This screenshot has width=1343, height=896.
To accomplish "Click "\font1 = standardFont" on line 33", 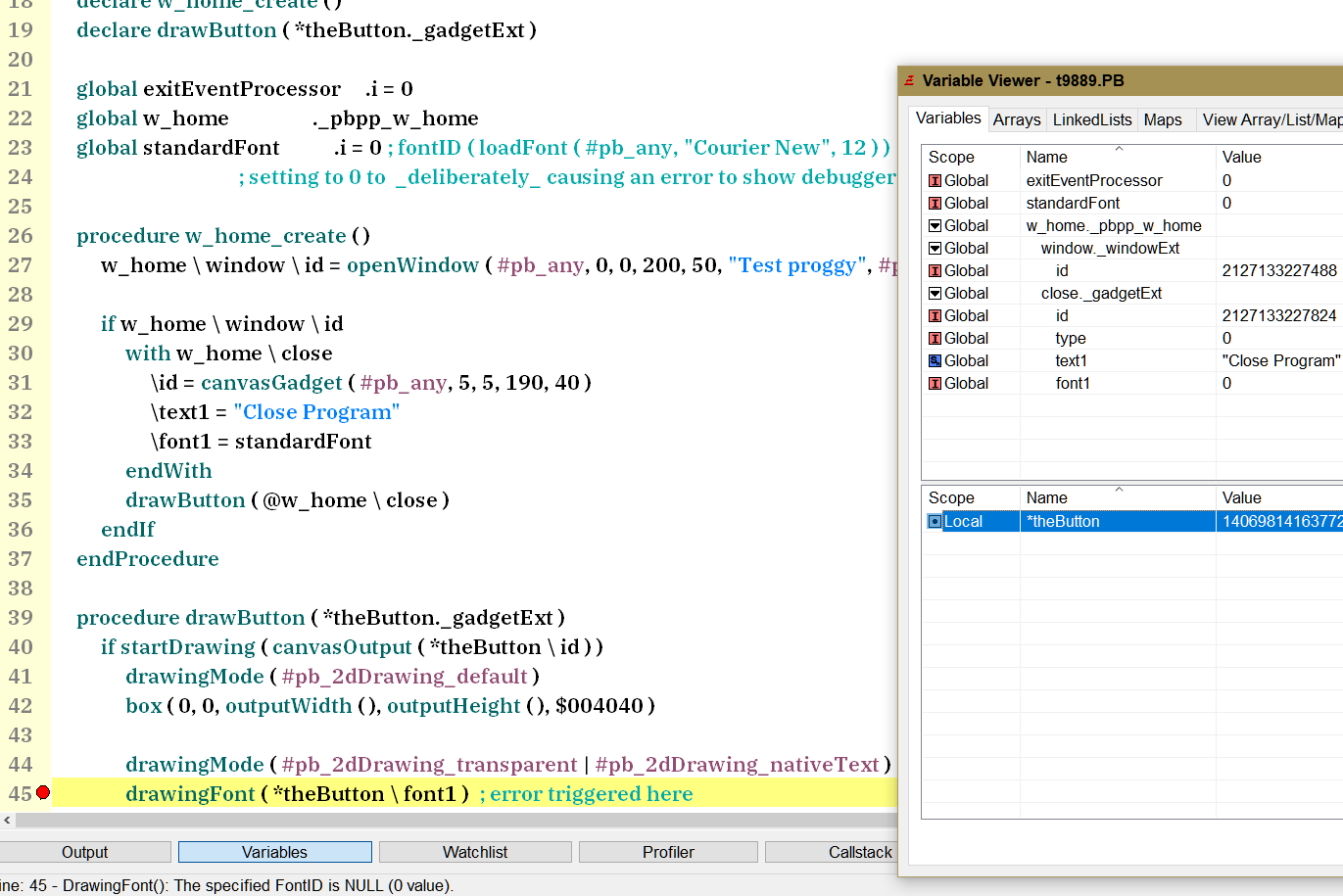I will coord(261,441).
